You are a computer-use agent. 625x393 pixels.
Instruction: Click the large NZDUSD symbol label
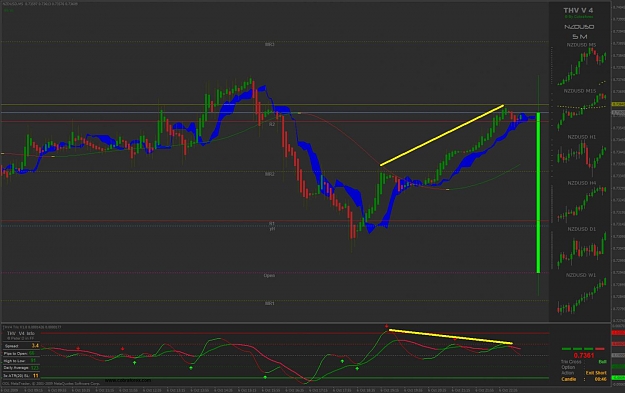tap(579, 27)
